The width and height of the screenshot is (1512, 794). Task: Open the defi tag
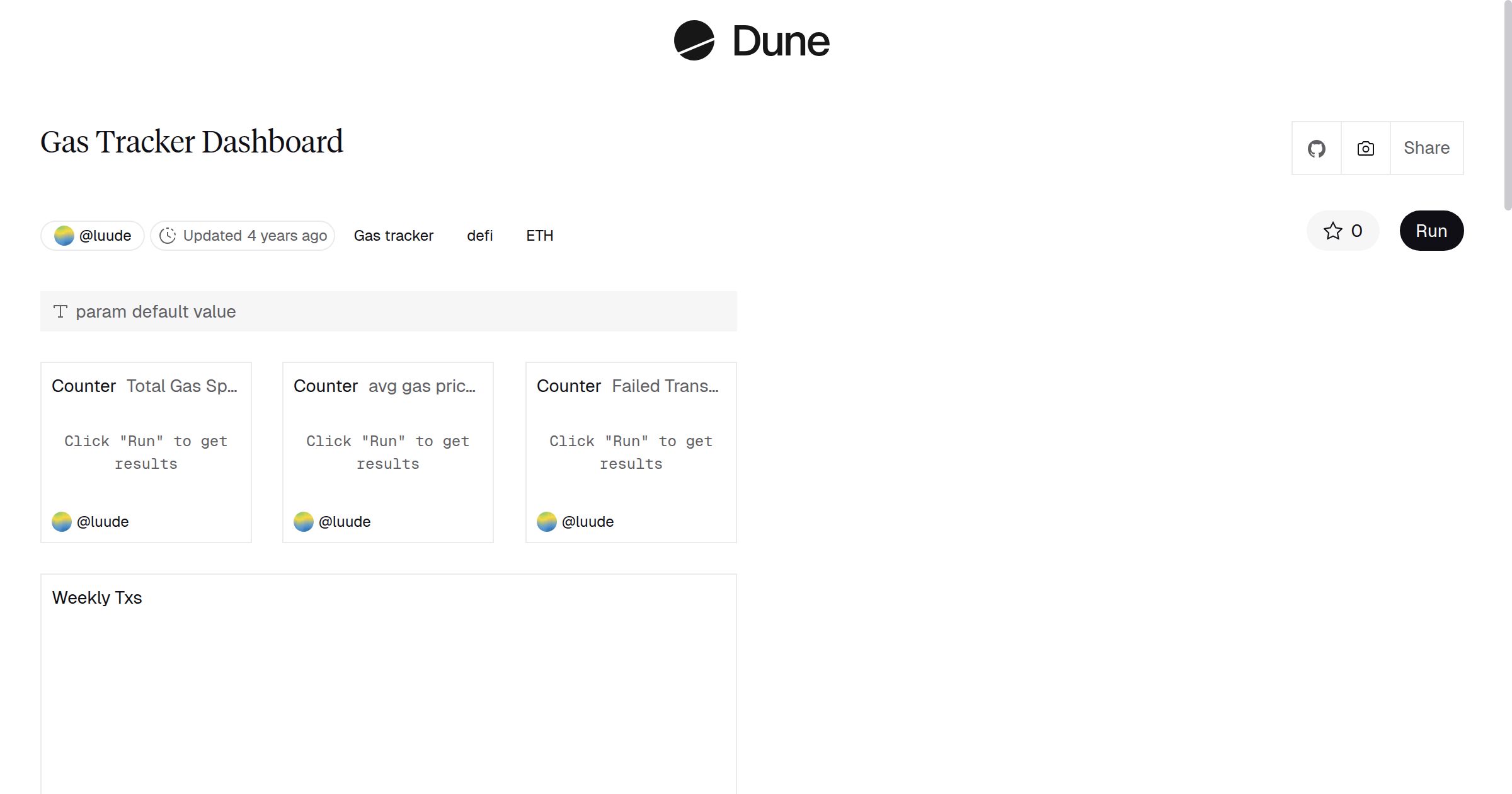(x=479, y=235)
